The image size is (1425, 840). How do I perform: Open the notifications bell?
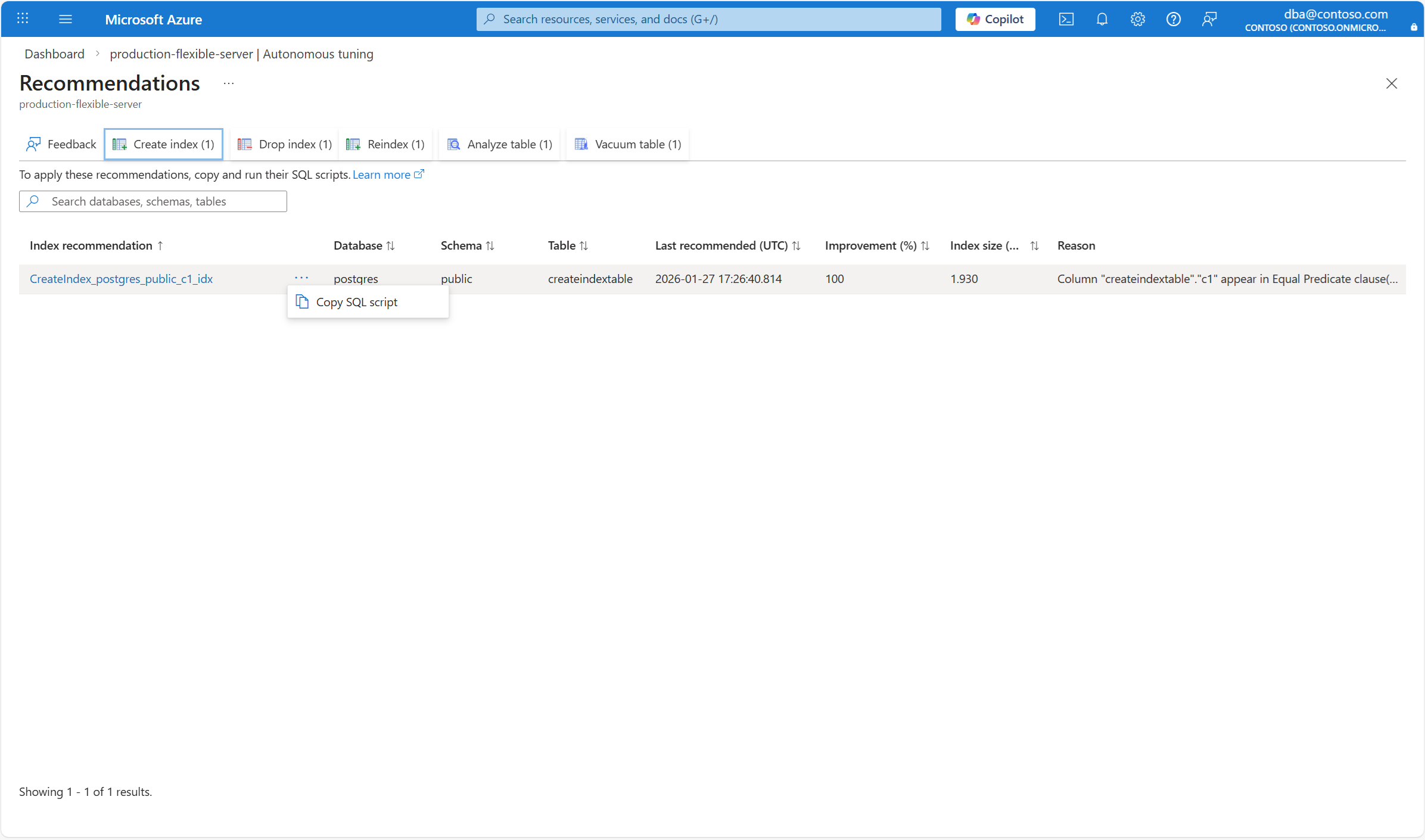(x=1102, y=18)
